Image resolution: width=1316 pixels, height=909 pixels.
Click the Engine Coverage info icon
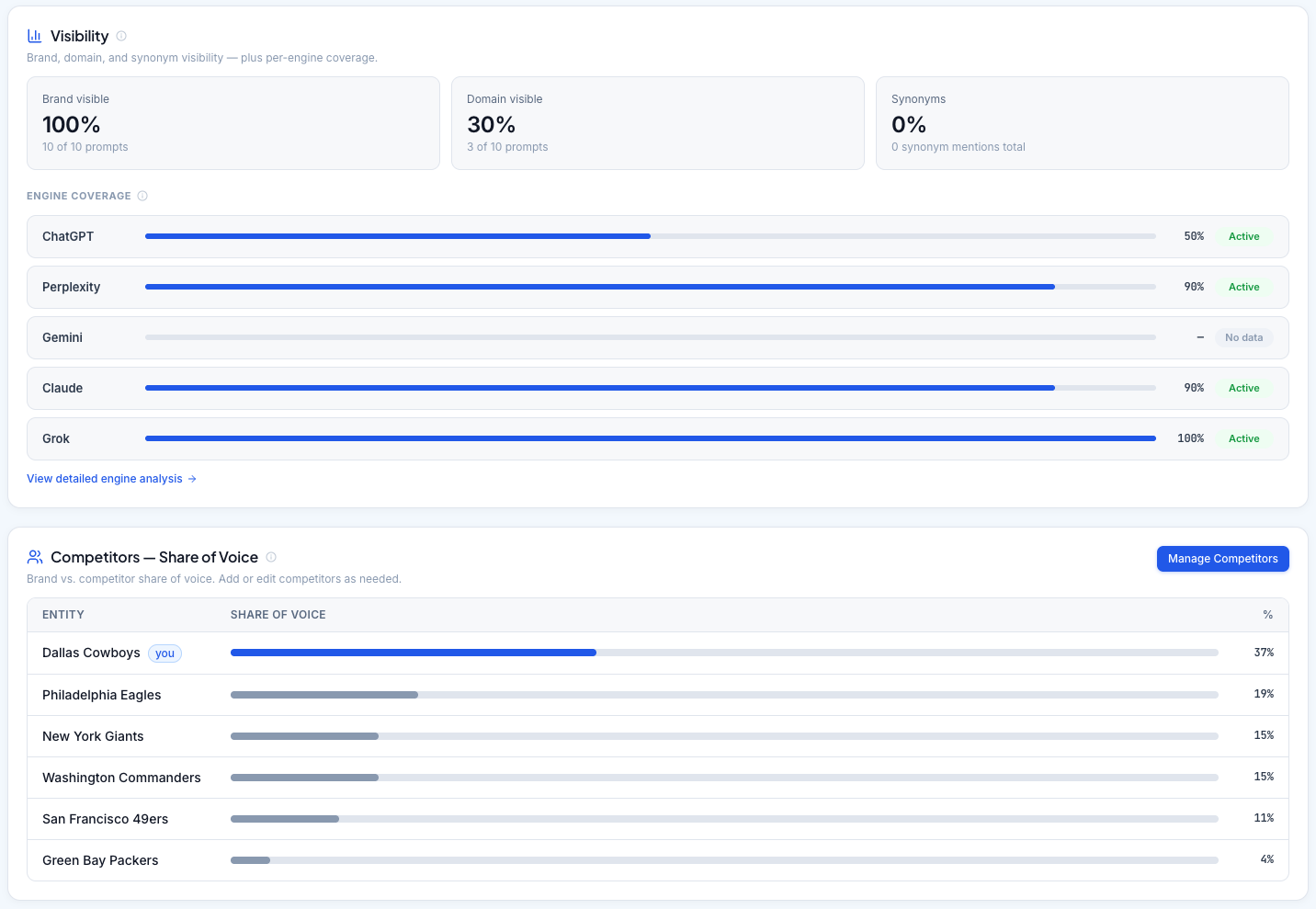tap(142, 195)
